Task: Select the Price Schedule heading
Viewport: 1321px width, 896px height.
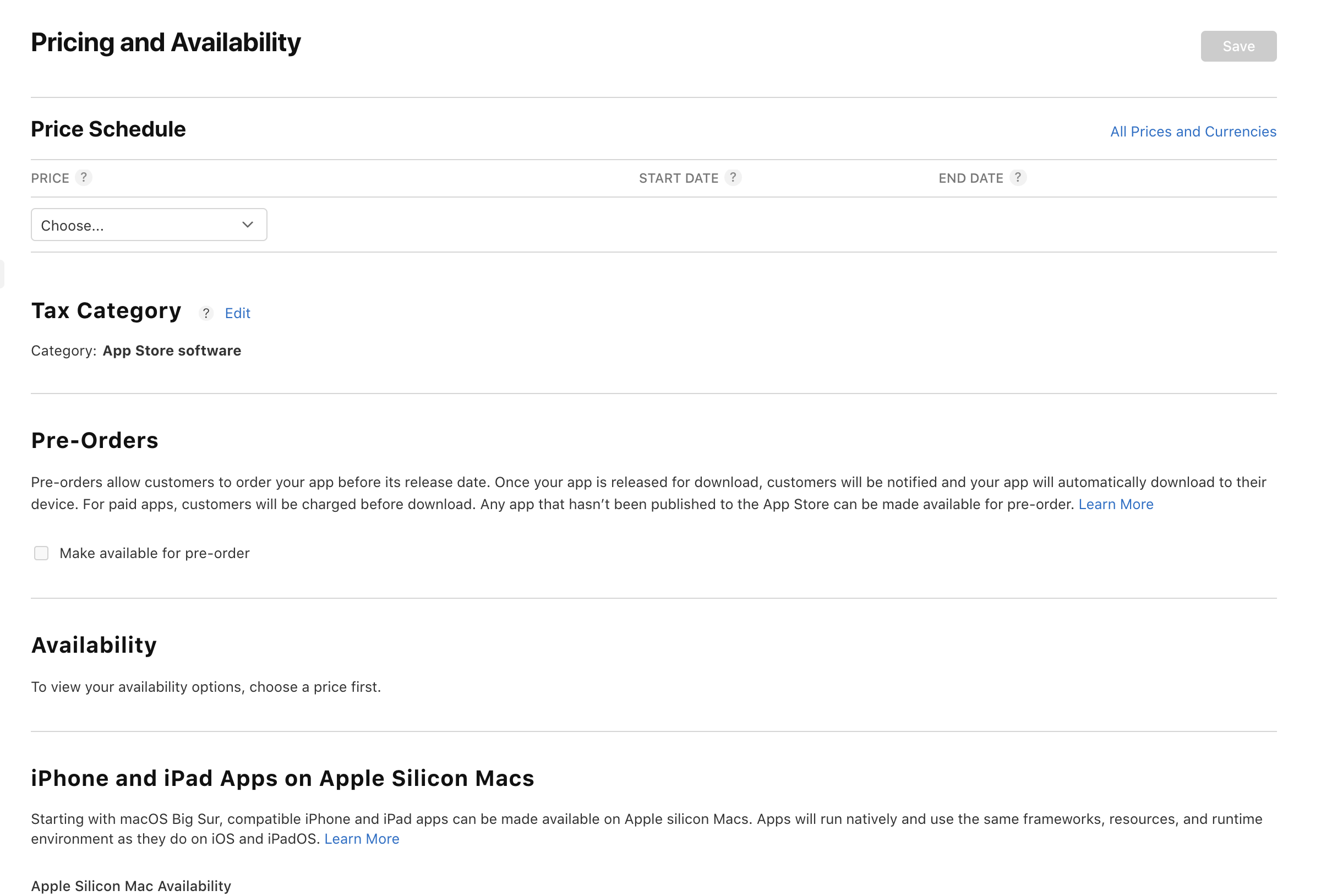Action: 108,130
